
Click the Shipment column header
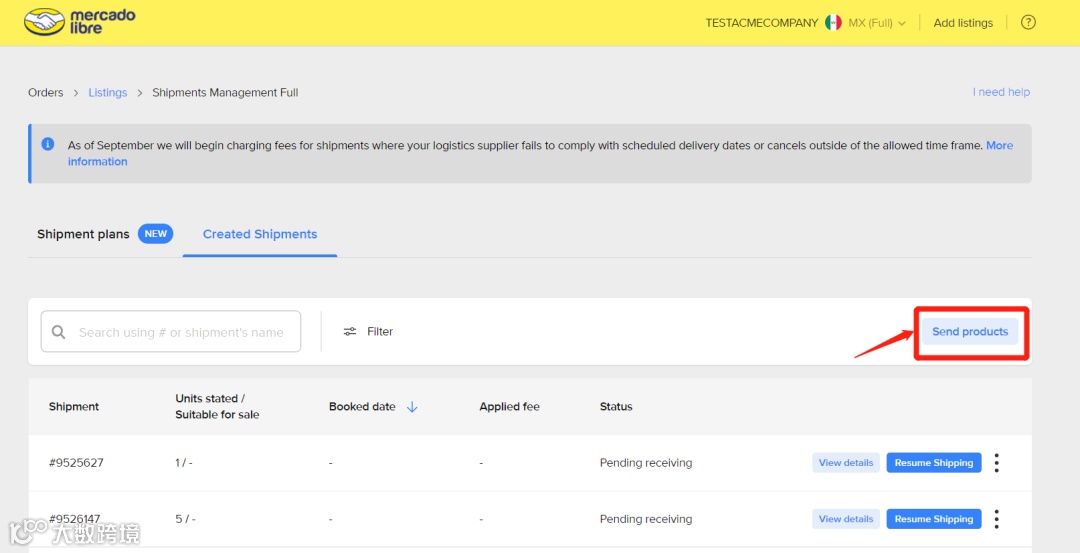click(74, 406)
